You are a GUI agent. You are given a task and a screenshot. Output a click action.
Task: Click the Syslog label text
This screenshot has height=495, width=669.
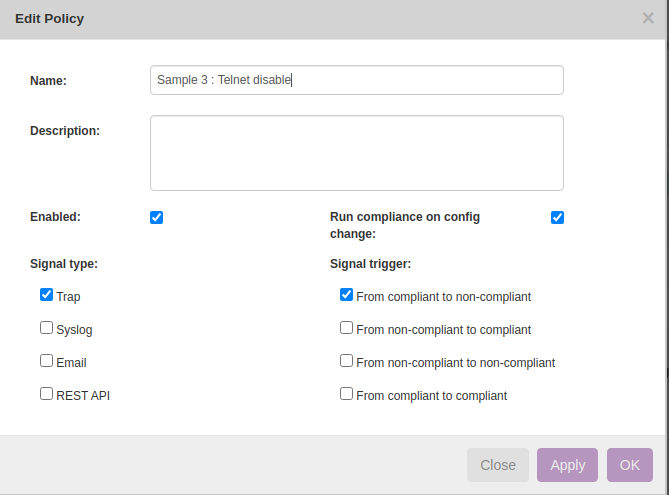[74, 330]
